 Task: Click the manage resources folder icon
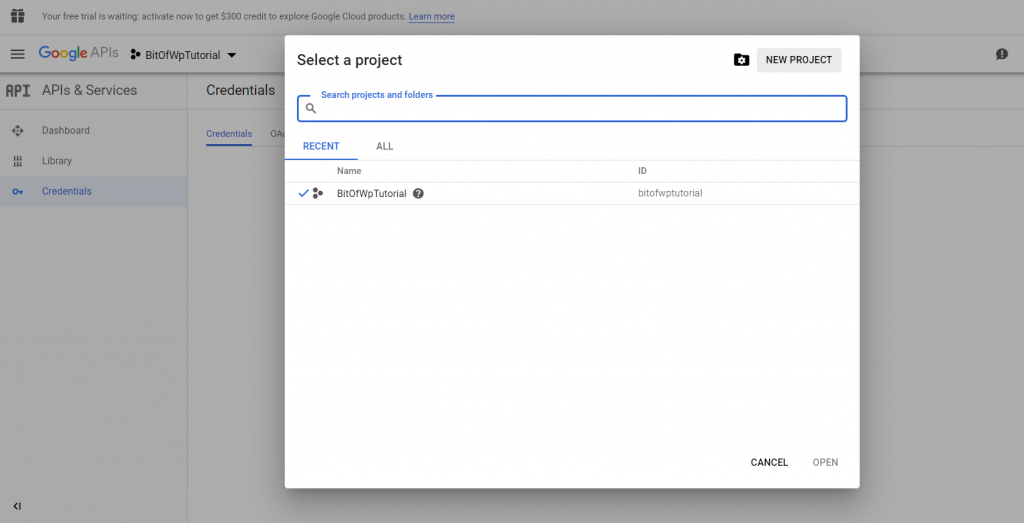tap(741, 60)
